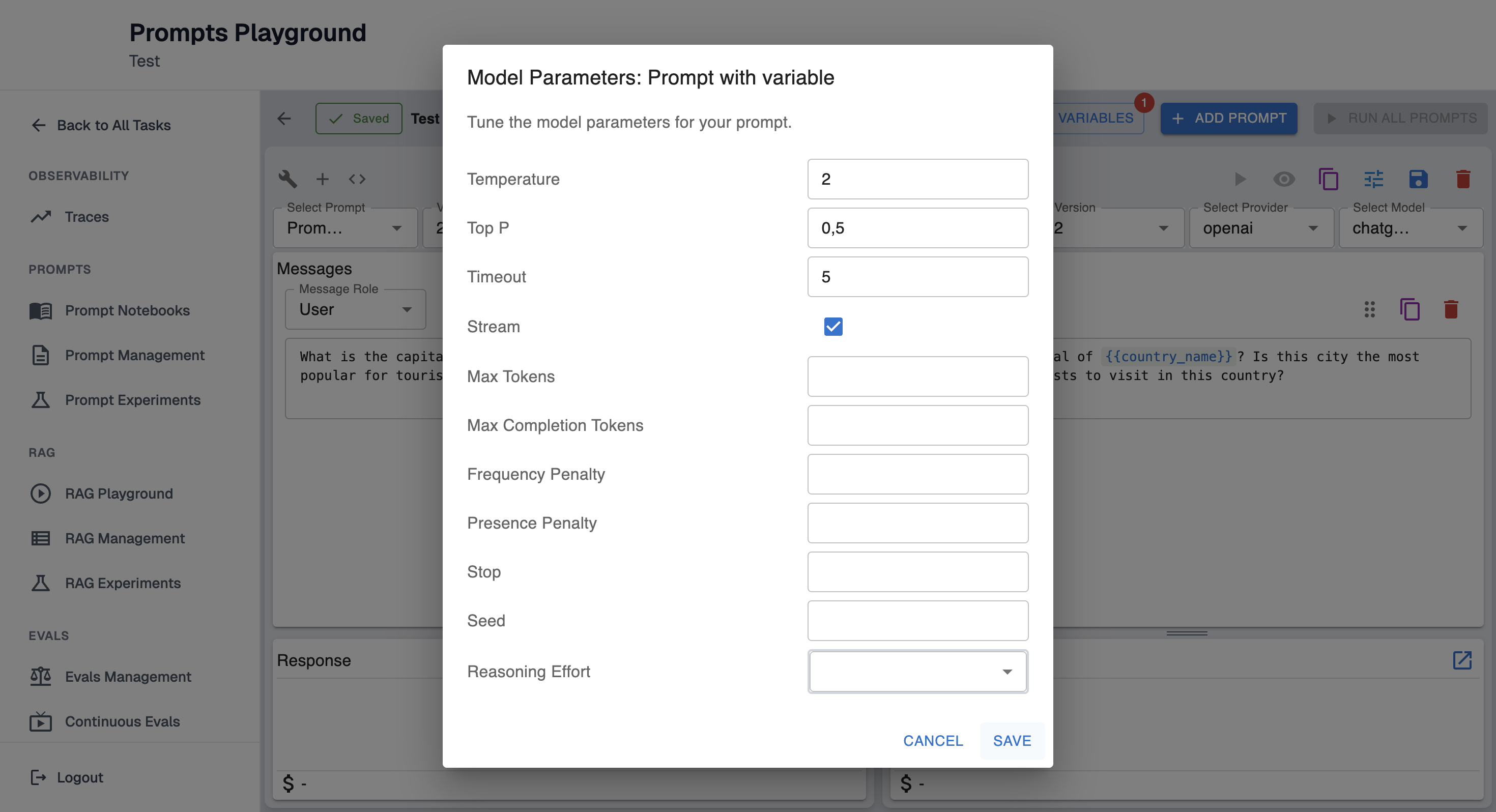Open the Reasoning Effort dropdown
The width and height of the screenshot is (1496, 812).
pyautogui.click(x=917, y=672)
